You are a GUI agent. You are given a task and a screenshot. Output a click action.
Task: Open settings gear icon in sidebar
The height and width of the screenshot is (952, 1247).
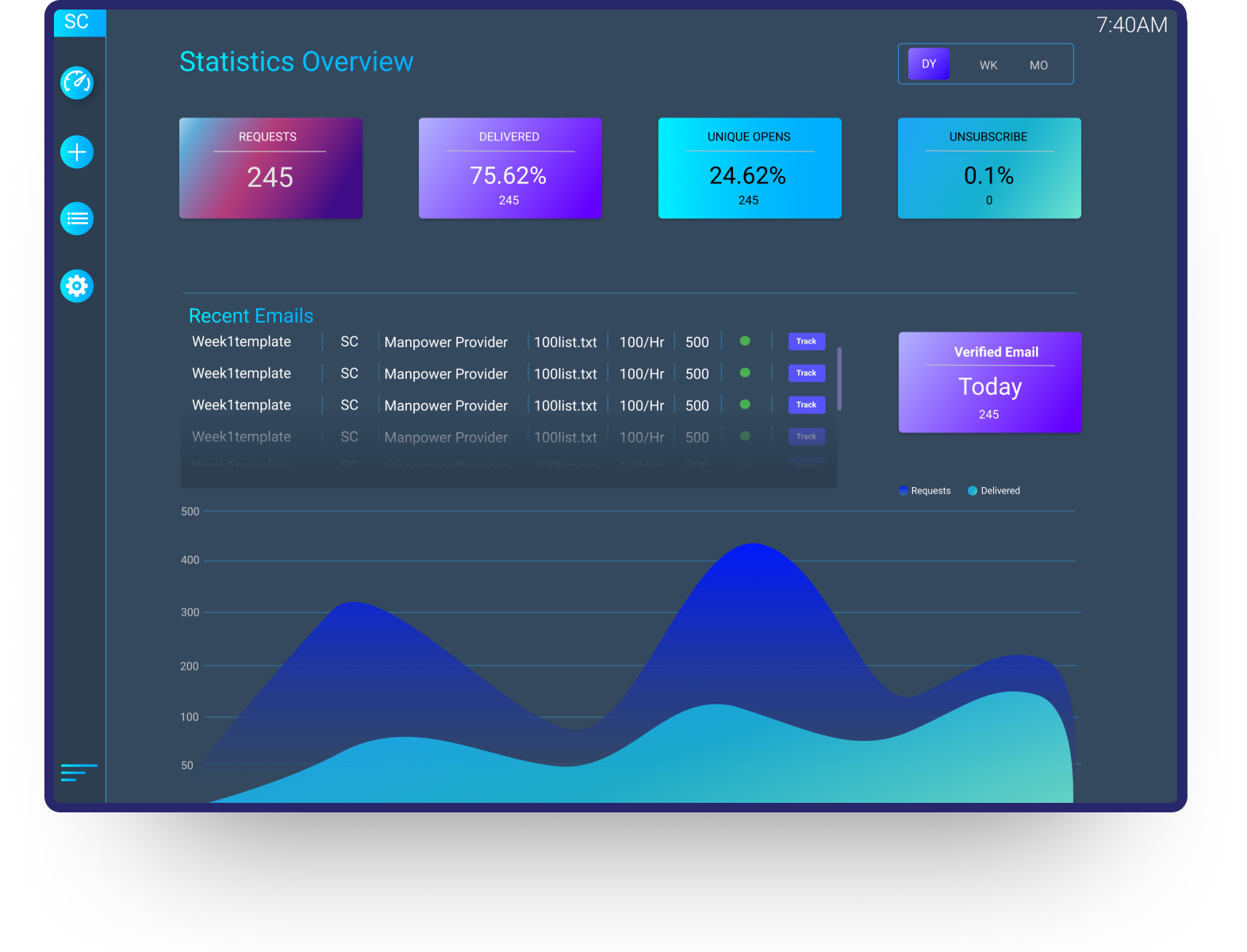[77, 286]
